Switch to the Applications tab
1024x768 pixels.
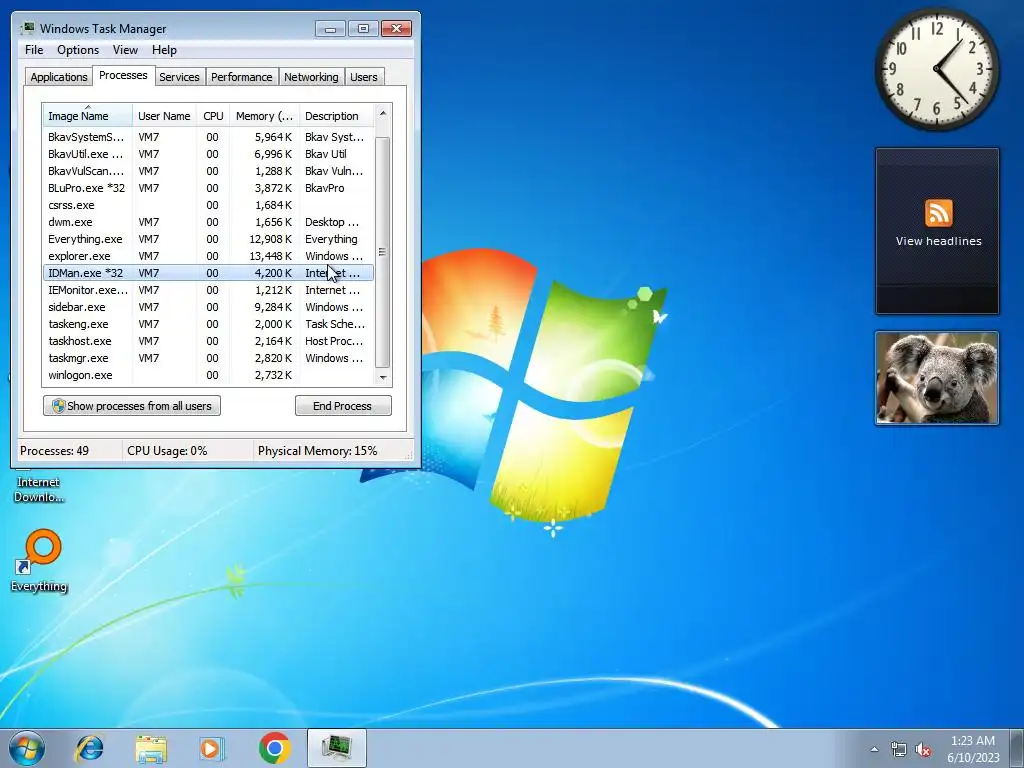pos(59,77)
